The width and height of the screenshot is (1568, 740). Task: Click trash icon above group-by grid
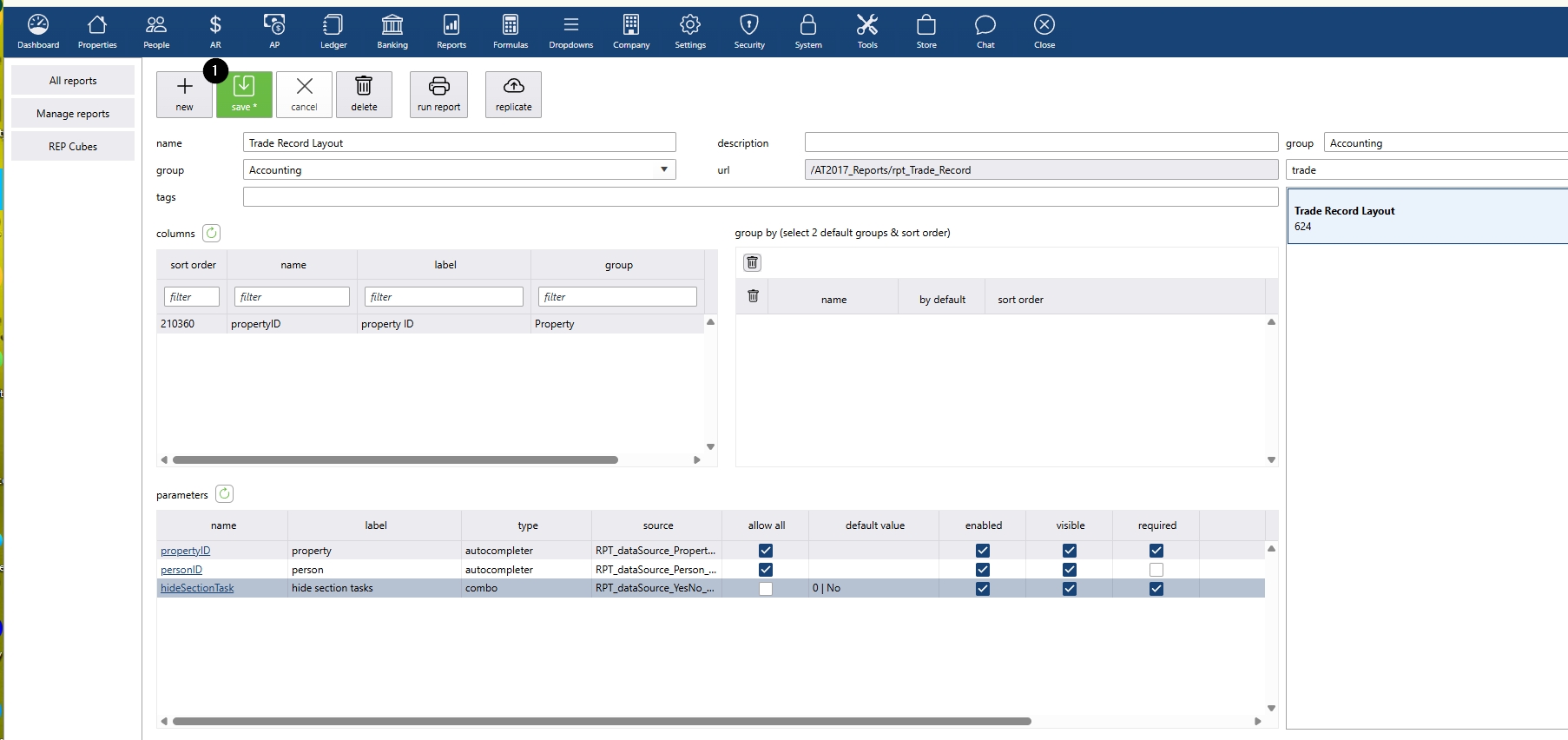pos(753,262)
